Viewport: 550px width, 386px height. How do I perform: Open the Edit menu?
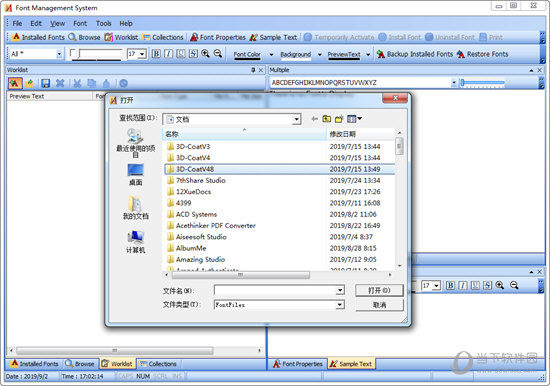(x=36, y=24)
